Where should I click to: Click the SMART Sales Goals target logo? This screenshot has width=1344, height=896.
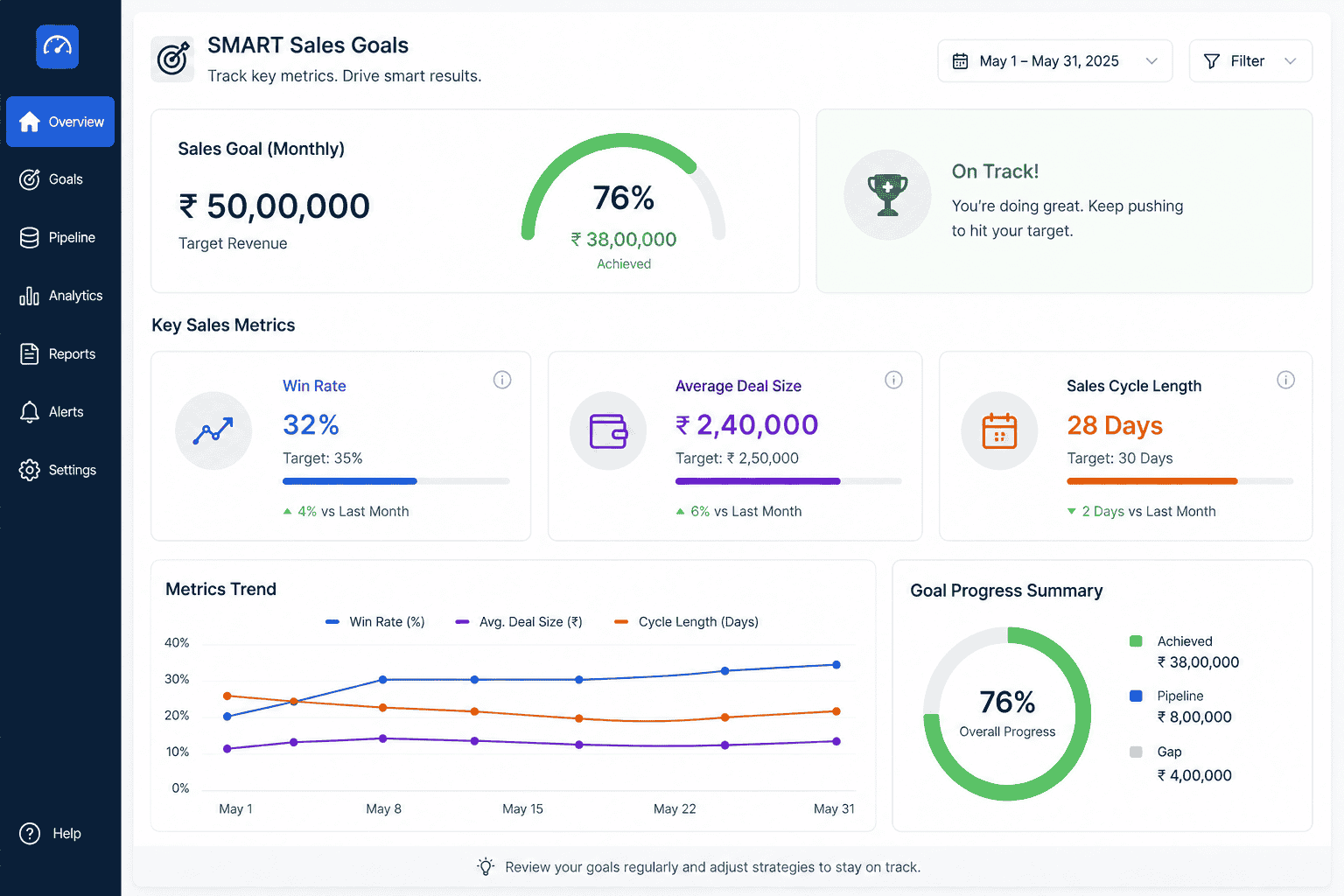pyautogui.click(x=172, y=59)
